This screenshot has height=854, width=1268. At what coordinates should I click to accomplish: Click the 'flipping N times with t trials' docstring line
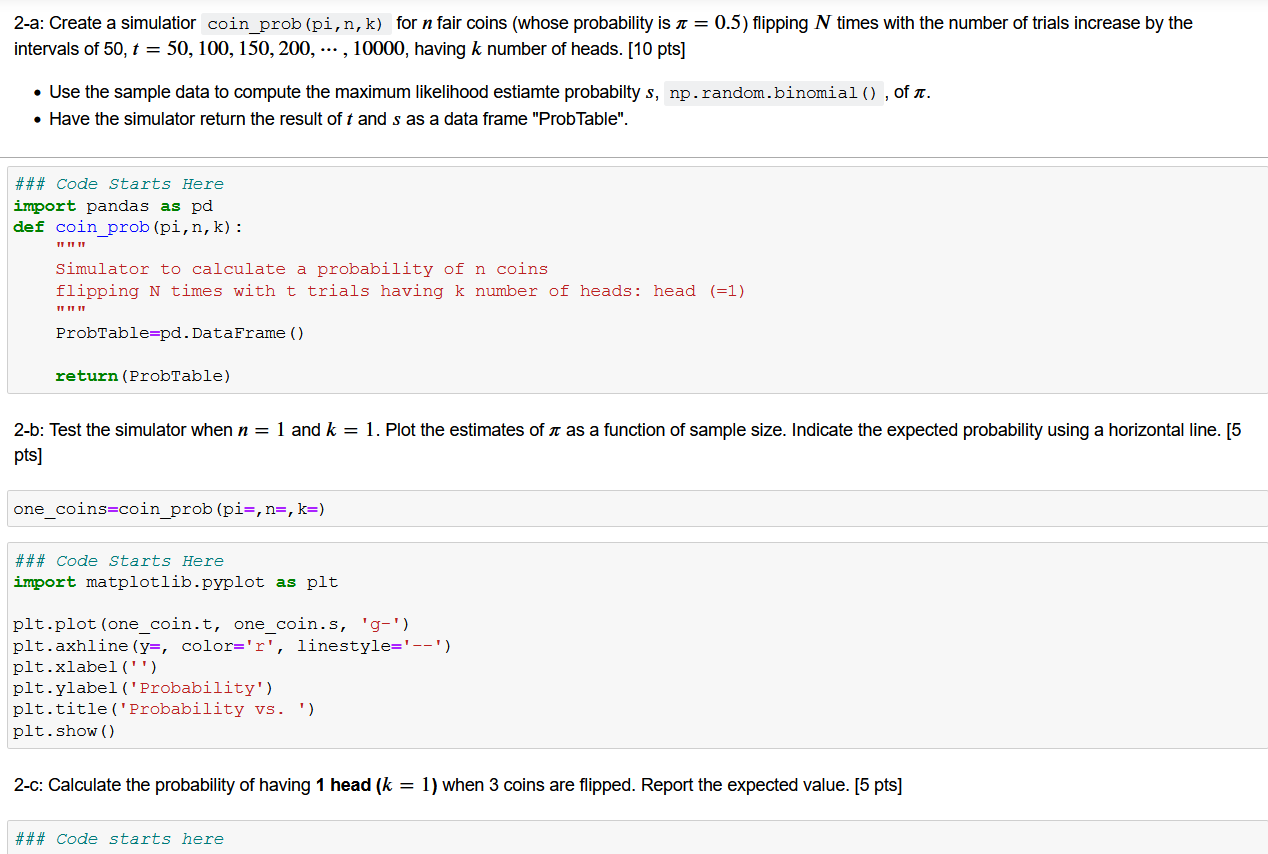[400, 291]
